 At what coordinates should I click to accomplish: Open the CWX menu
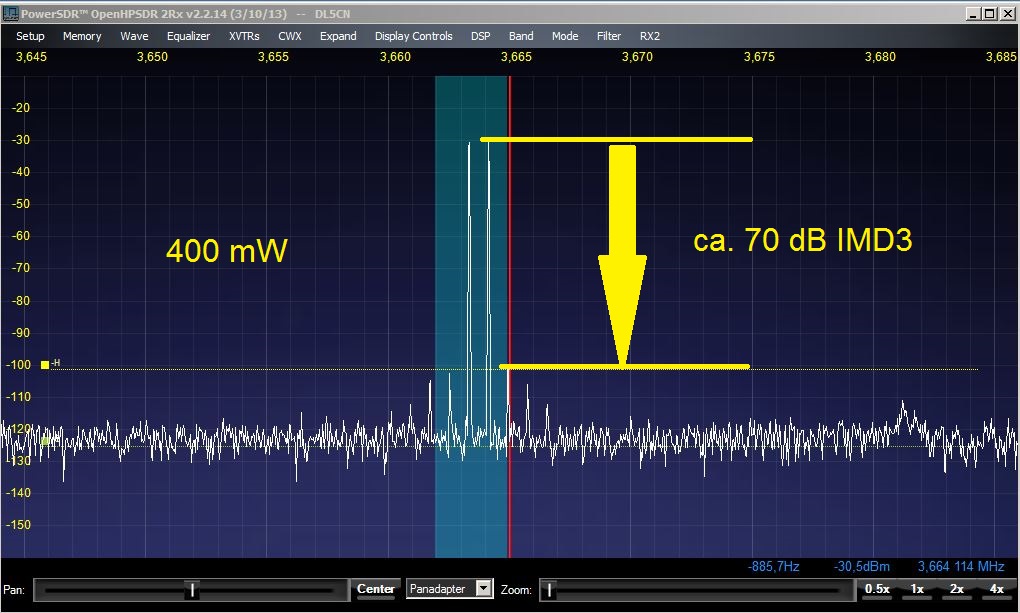point(289,36)
